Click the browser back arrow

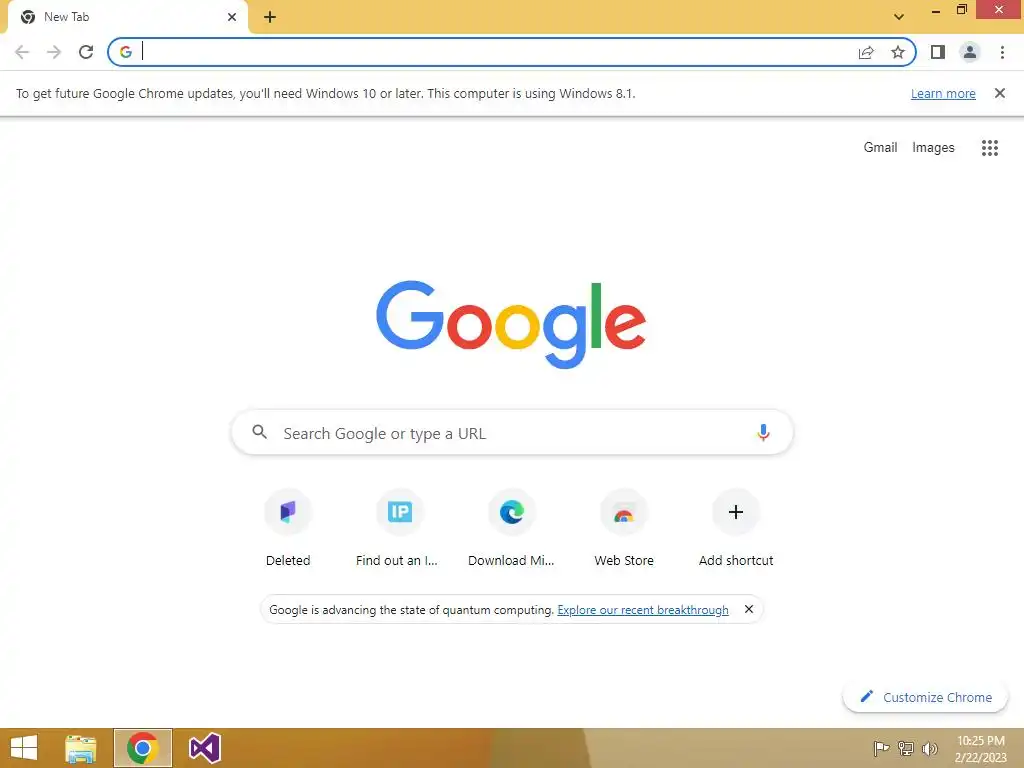[x=22, y=52]
